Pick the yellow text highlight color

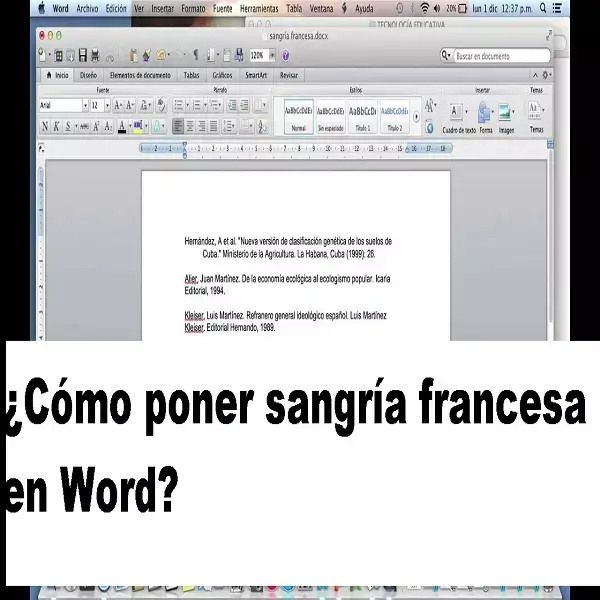[138, 126]
